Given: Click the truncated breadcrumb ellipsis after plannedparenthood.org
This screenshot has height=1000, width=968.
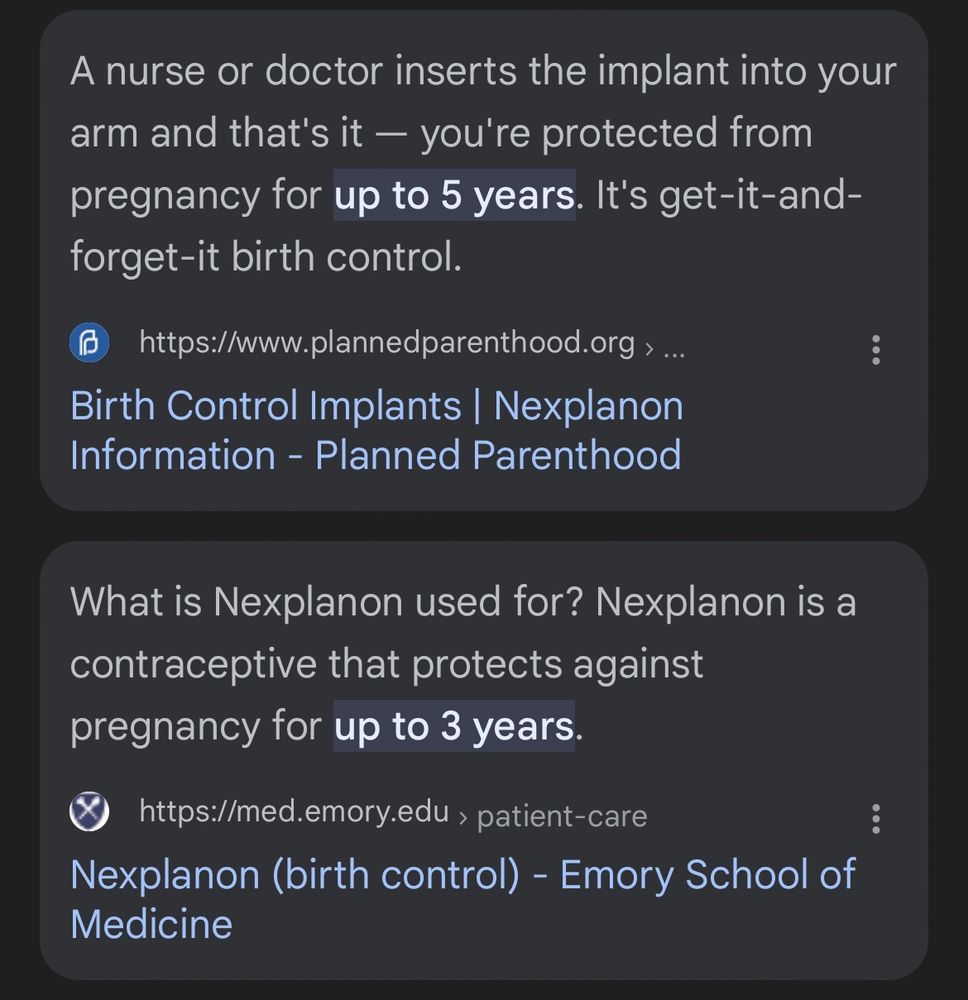Looking at the screenshot, I should coord(675,348).
